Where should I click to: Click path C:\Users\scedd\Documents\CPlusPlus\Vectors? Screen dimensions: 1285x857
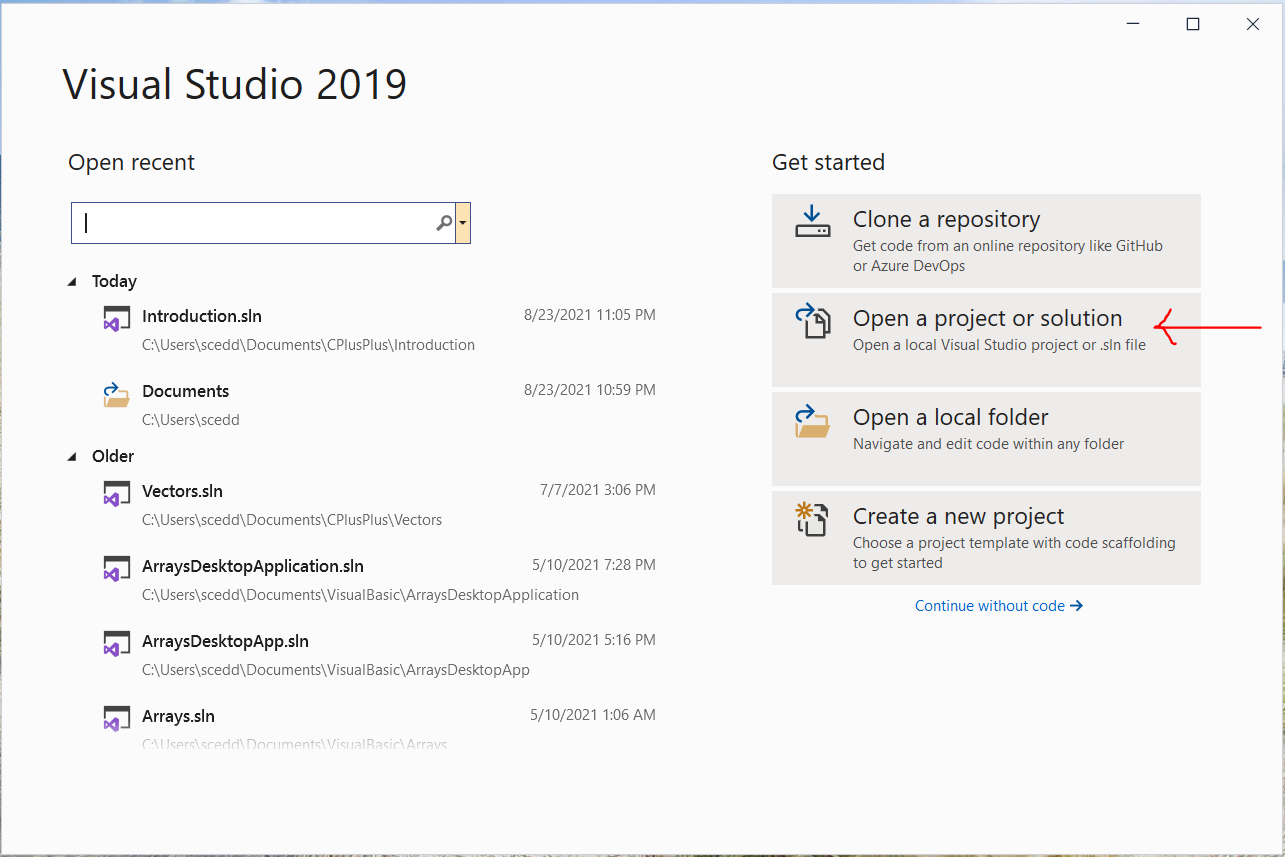(292, 520)
